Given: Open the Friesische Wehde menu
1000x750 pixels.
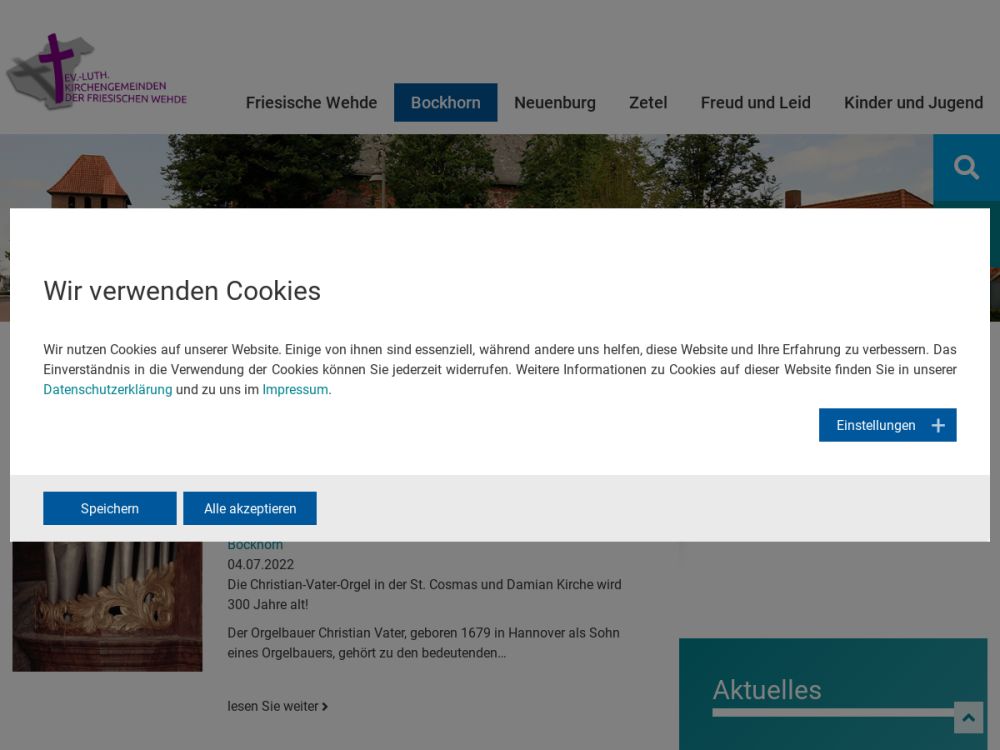Looking at the screenshot, I should click(311, 102).
